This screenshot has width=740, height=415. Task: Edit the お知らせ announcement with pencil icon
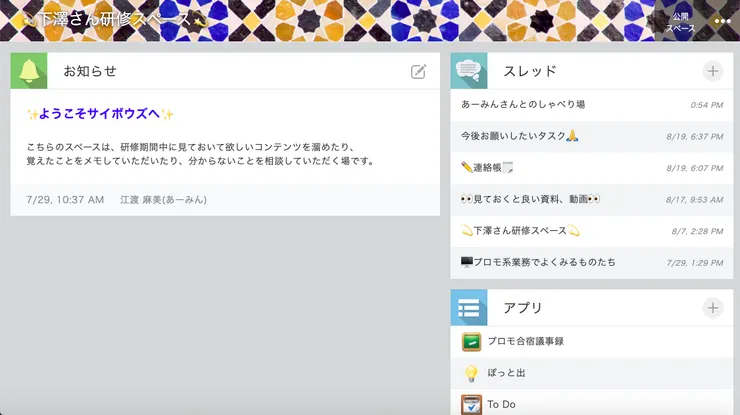[x=419, y=71]
